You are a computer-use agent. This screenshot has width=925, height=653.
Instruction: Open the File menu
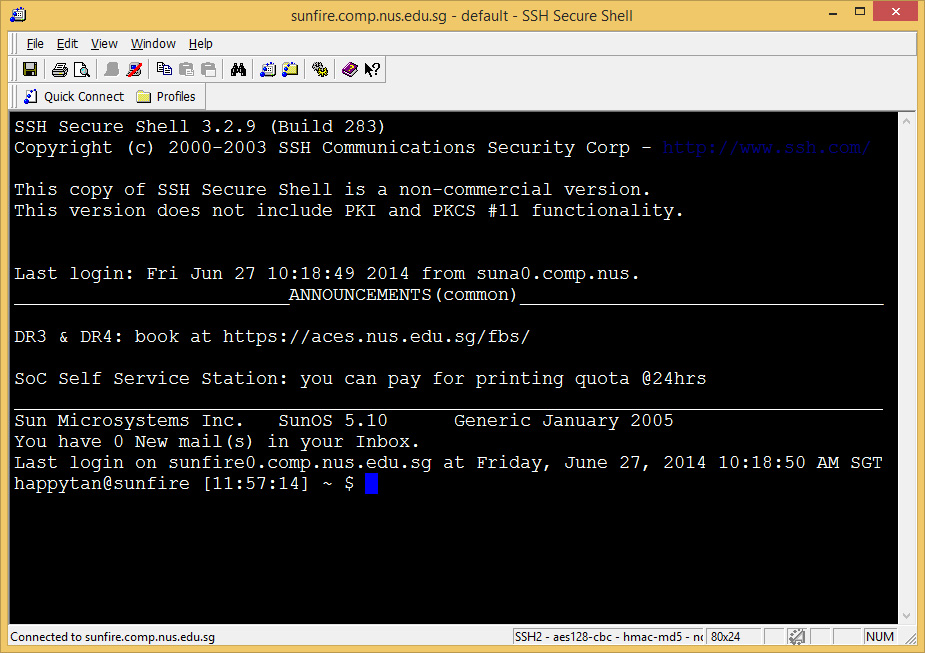tap(35, 44)
